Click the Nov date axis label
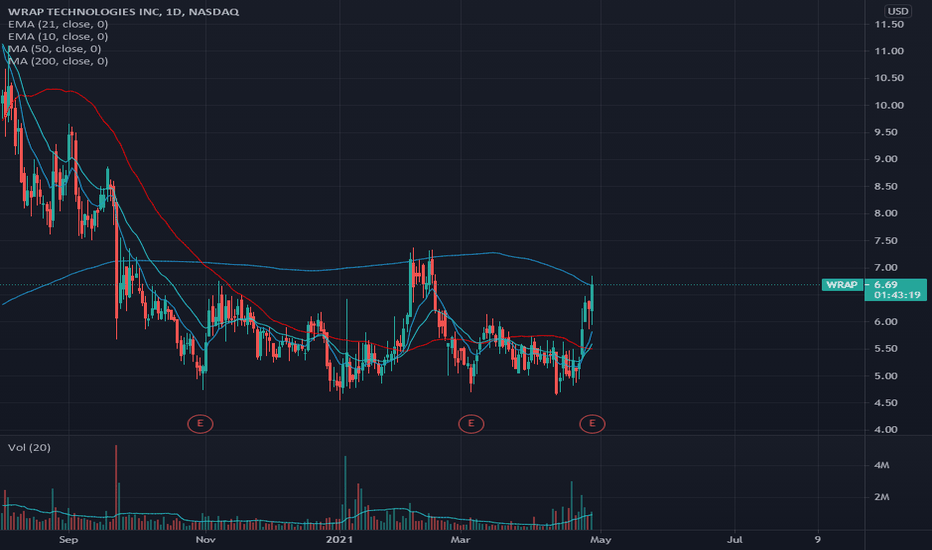 205,540
